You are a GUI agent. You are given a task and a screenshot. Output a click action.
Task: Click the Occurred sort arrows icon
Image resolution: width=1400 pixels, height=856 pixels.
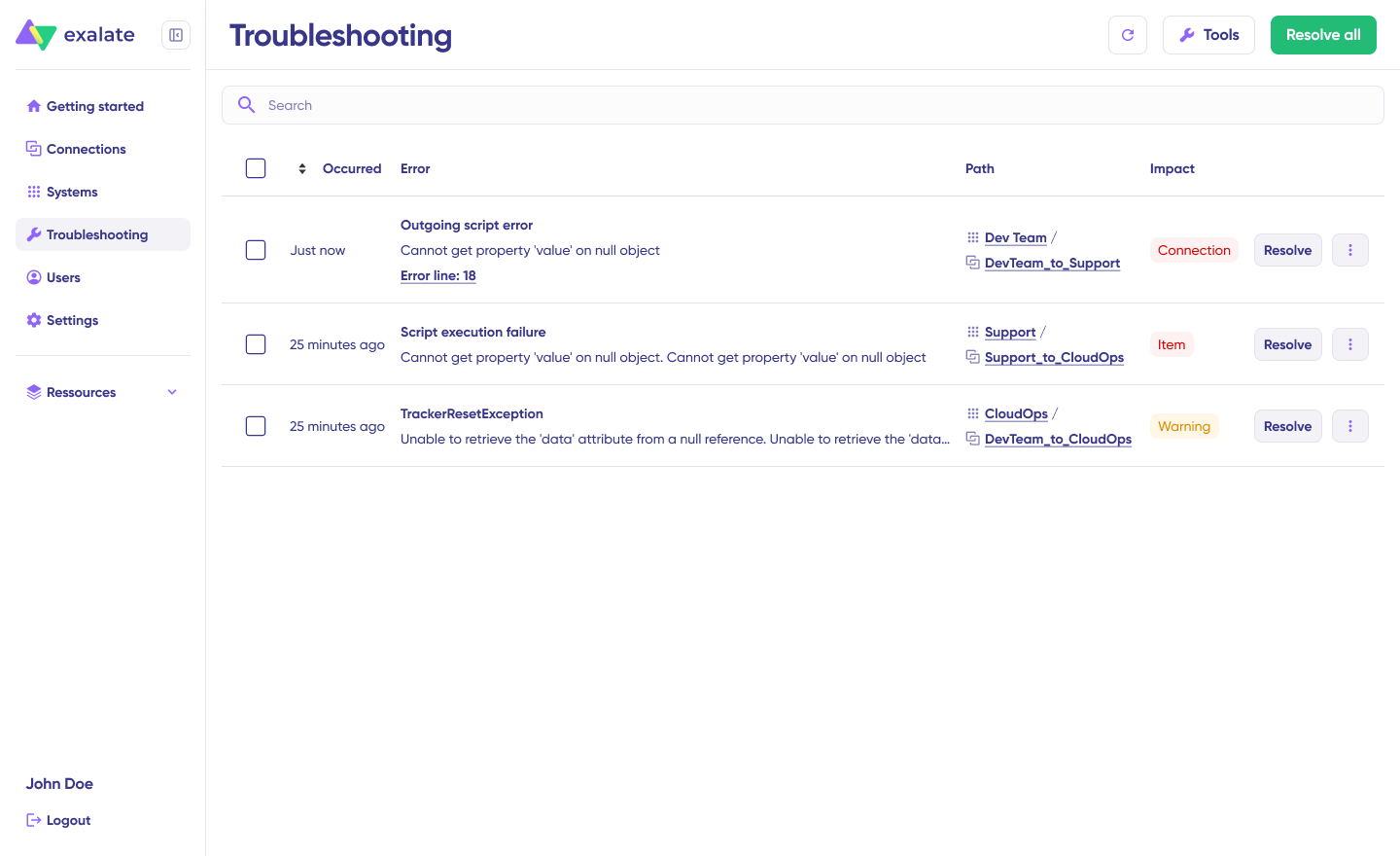pyautogui.click(x=302, y=168)
